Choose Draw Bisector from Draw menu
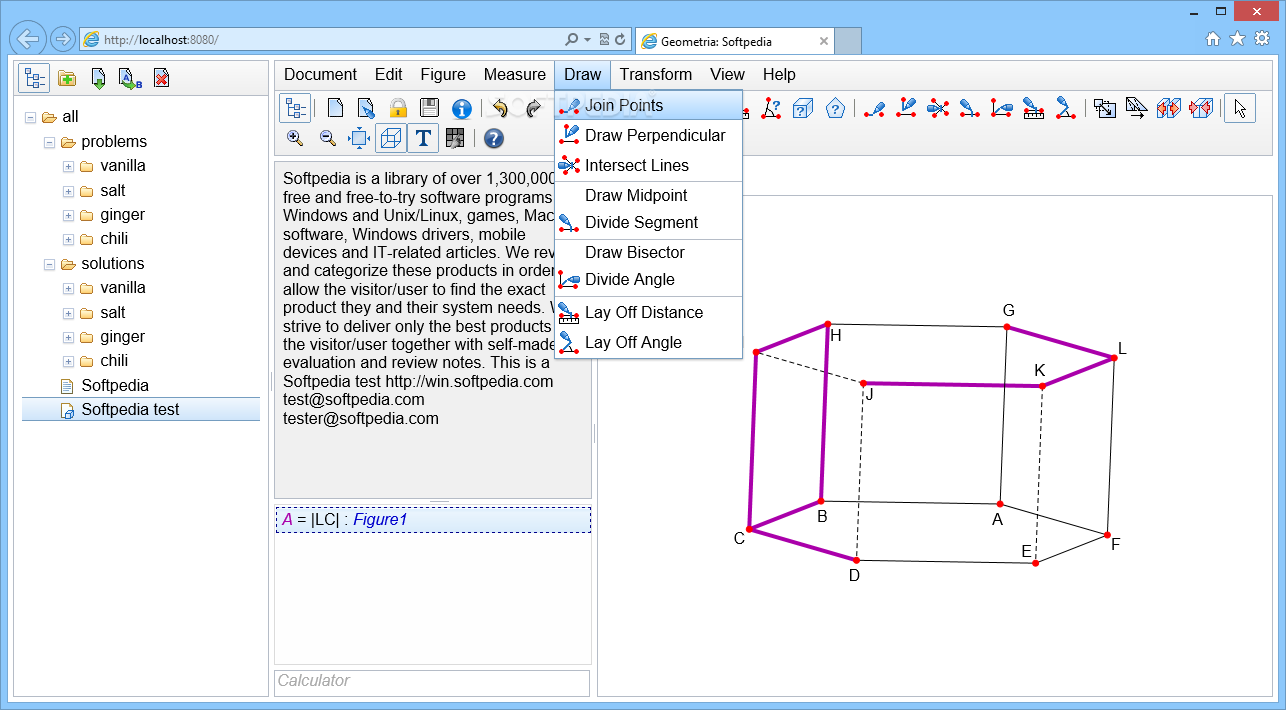Screen dimensions: 1286x710 (x=648, y=252)
